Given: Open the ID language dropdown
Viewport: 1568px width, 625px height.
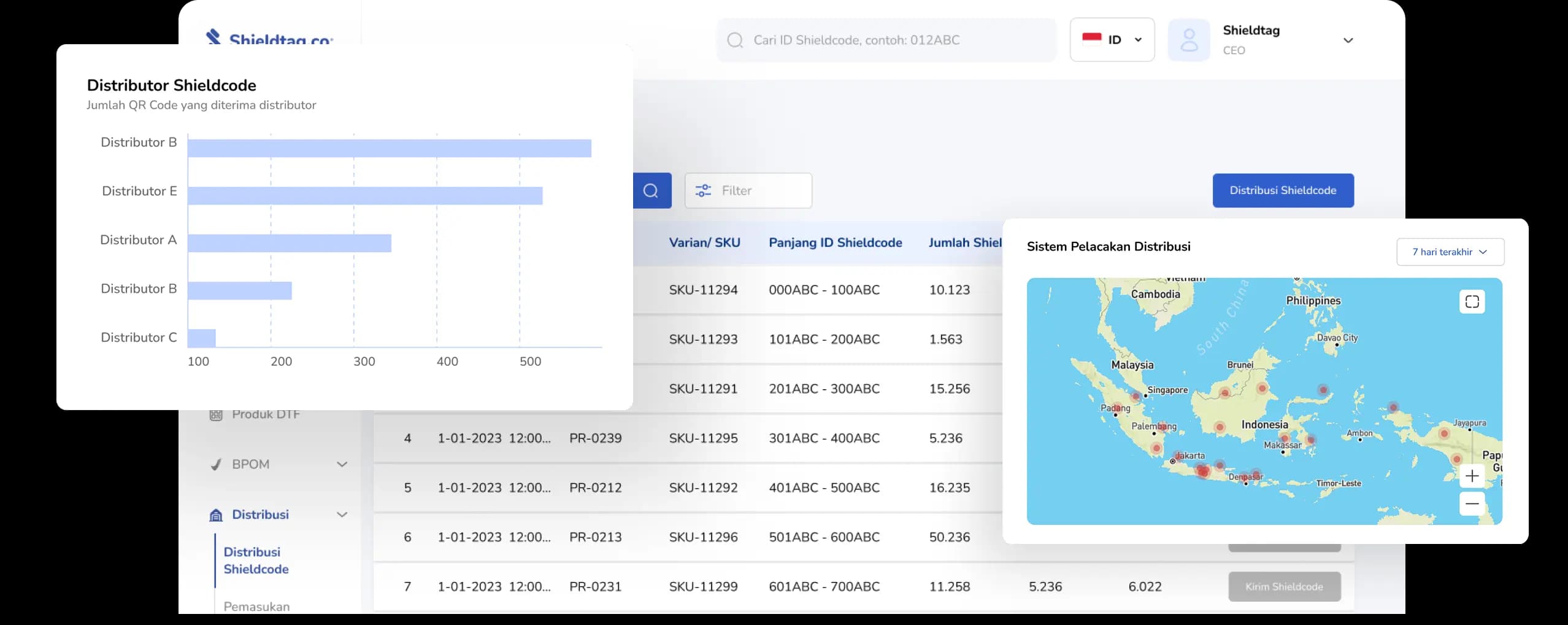Looking at the screenshot, I should (x=1112, y=40).
